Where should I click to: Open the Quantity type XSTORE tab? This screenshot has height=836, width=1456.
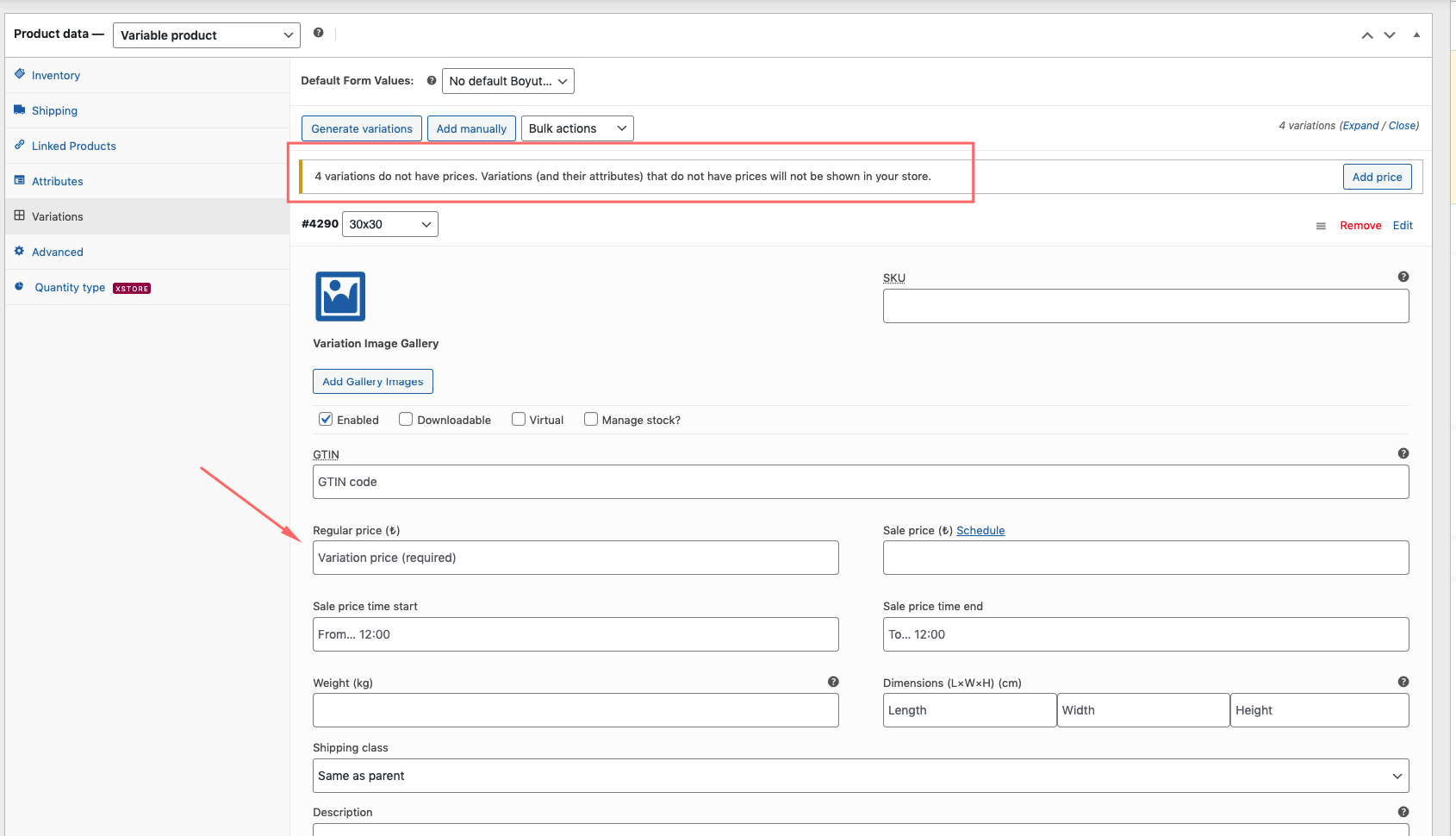[147, 287]
